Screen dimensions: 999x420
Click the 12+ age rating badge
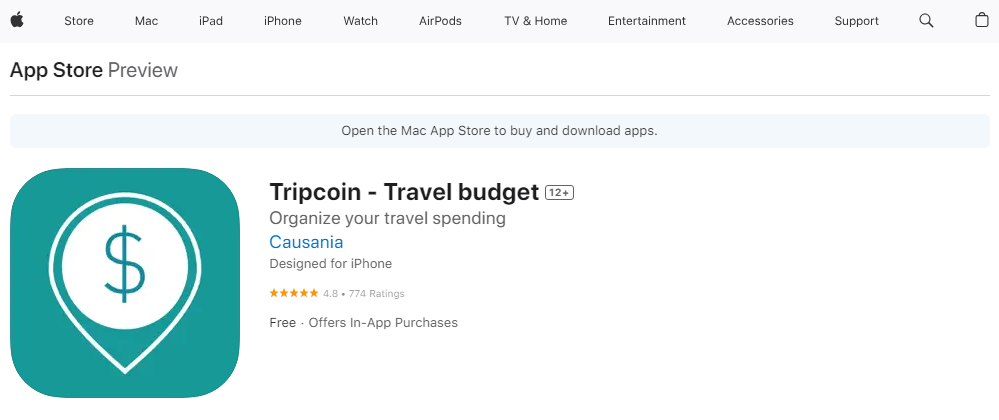click(559, 192)
